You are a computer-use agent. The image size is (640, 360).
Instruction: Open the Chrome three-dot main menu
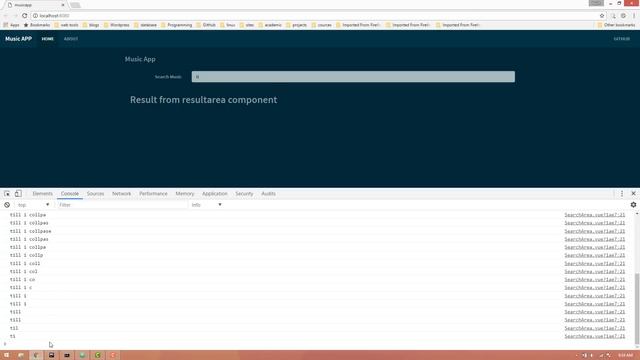point(634,16)
